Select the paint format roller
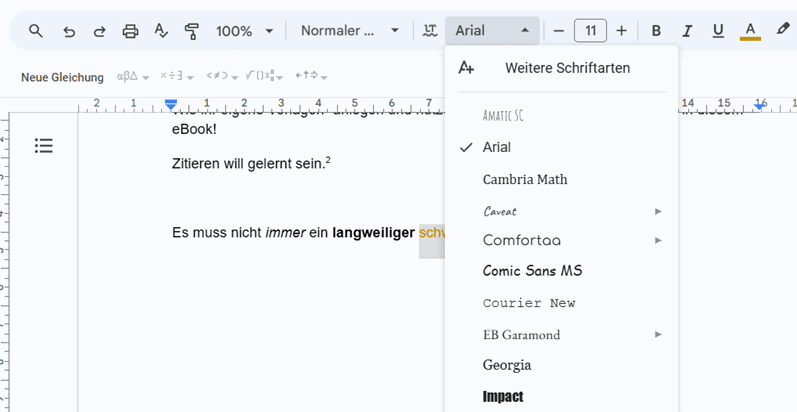 coord(192,31)
